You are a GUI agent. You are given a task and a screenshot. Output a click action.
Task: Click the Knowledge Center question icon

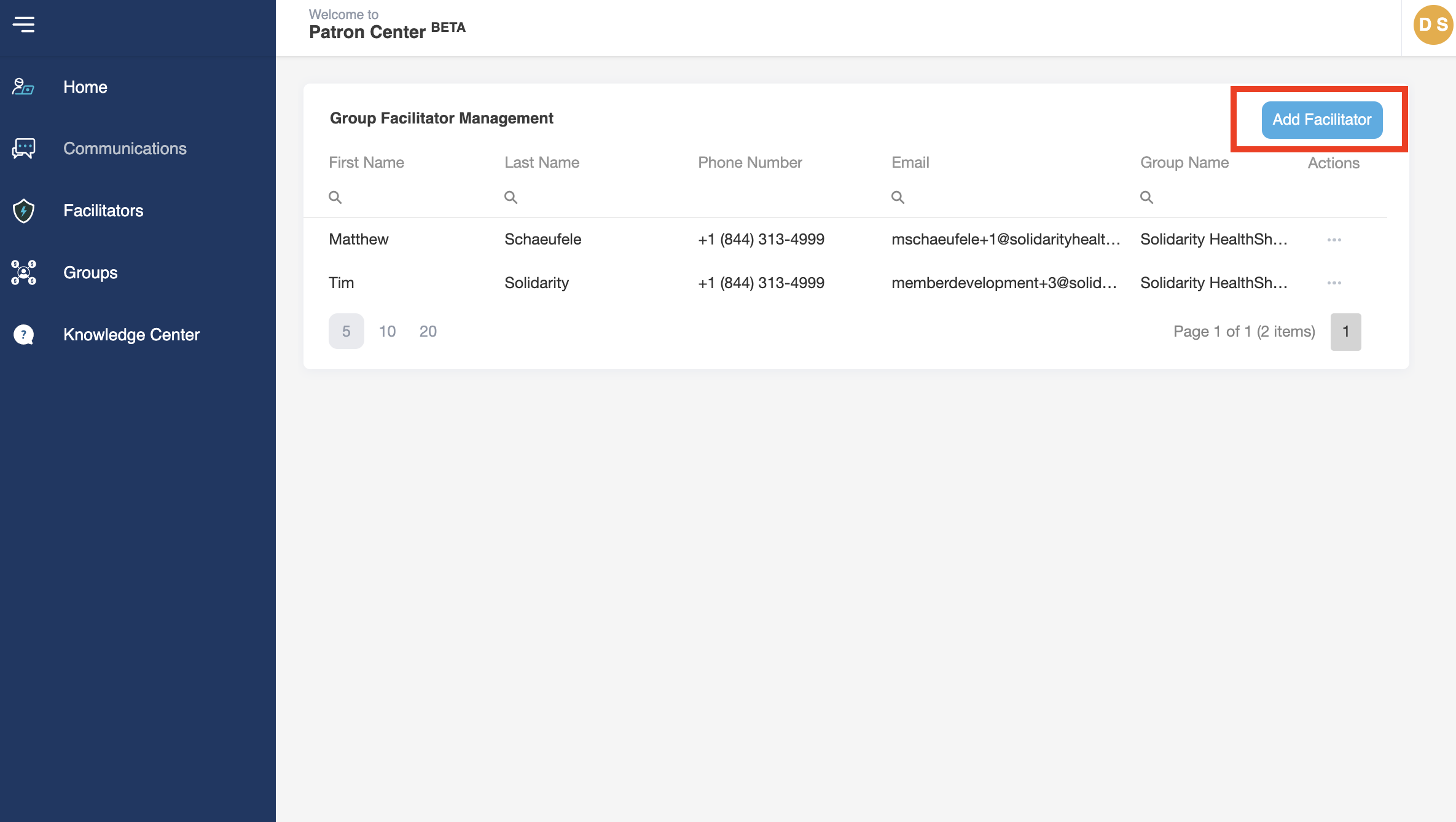click(x=23, y=334)
